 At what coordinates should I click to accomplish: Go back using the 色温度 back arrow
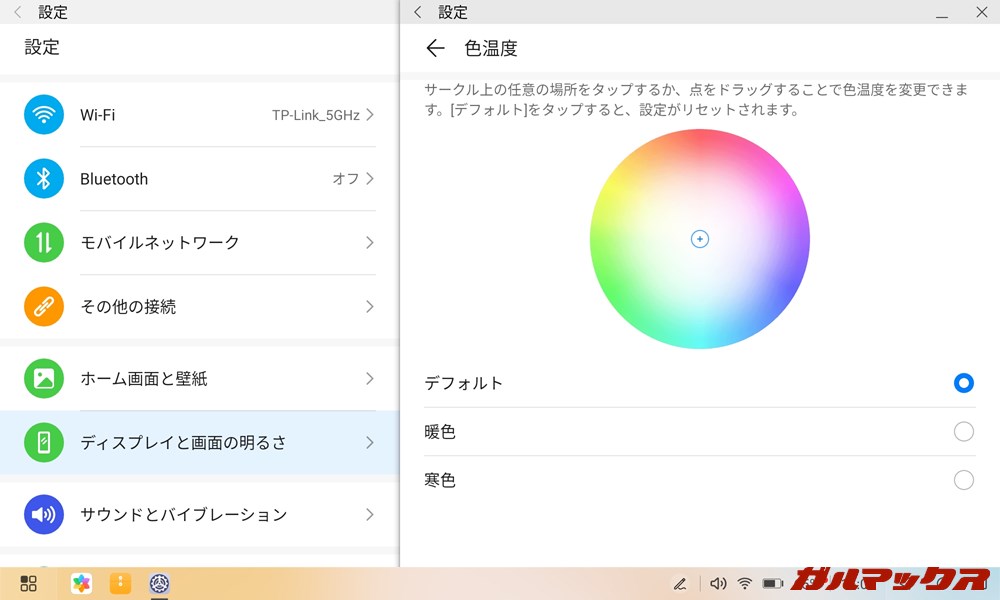tap(437, 48)
